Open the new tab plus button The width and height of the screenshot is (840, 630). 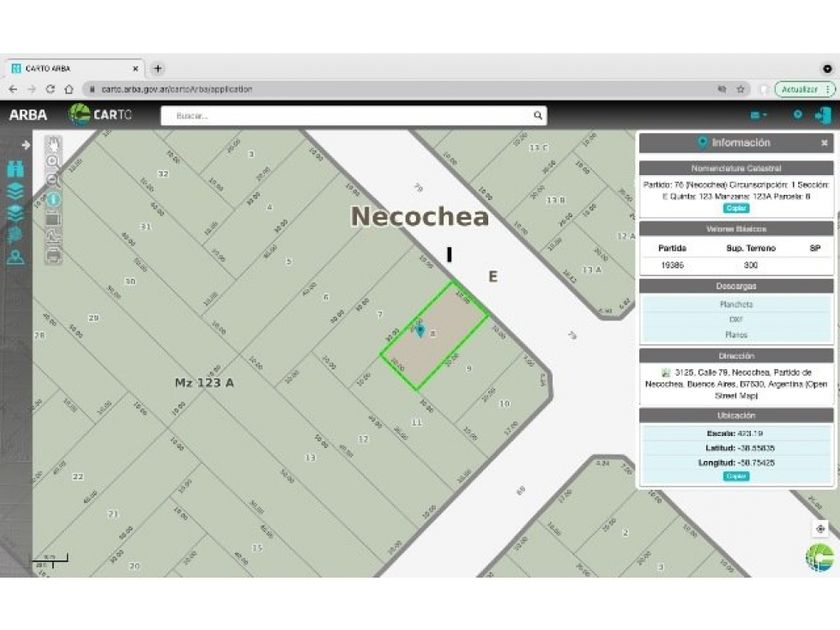coord(158,69)
